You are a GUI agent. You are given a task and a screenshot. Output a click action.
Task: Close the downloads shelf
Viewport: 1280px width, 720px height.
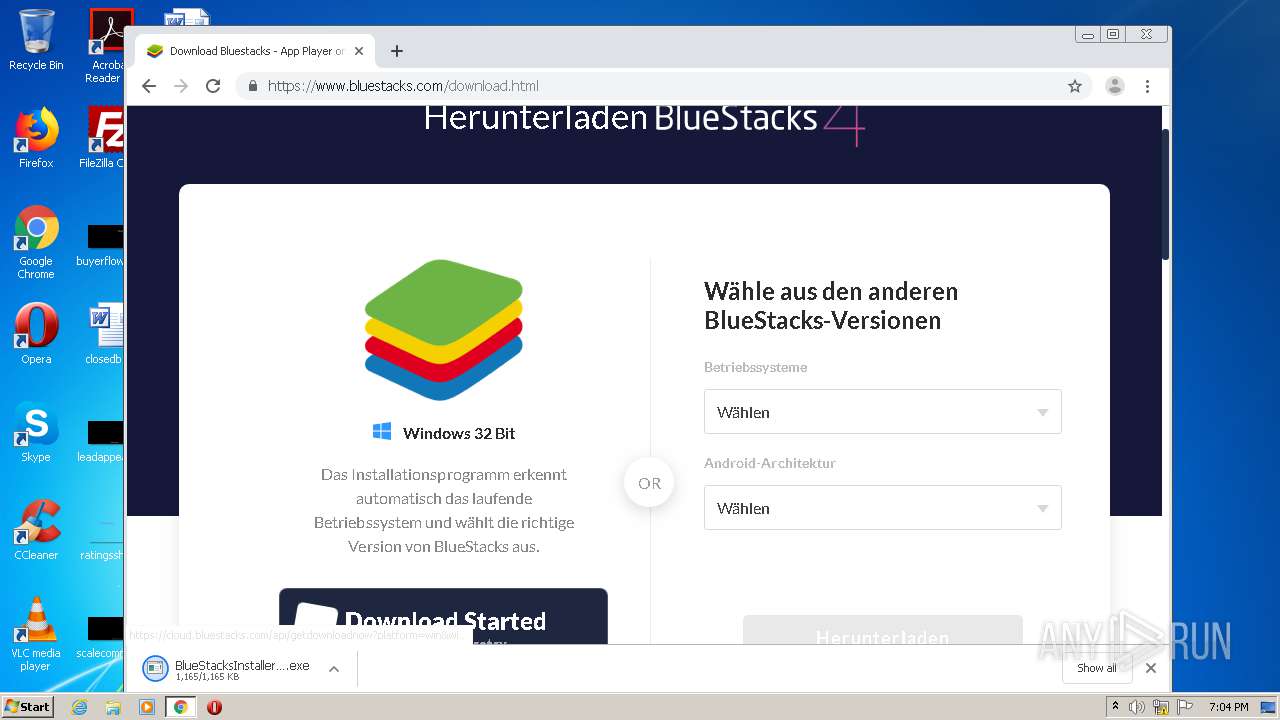(1151, 668)
